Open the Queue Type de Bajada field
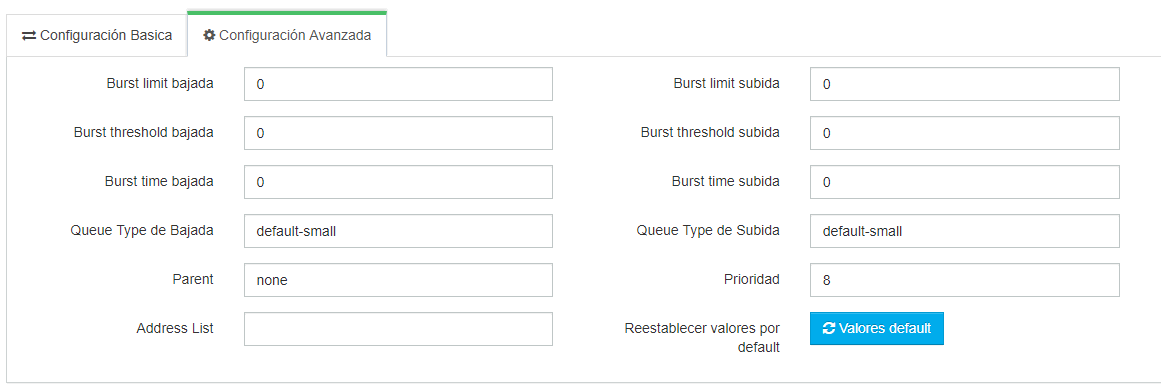This screenshot has width=1161, height=392. click(398, 231)
